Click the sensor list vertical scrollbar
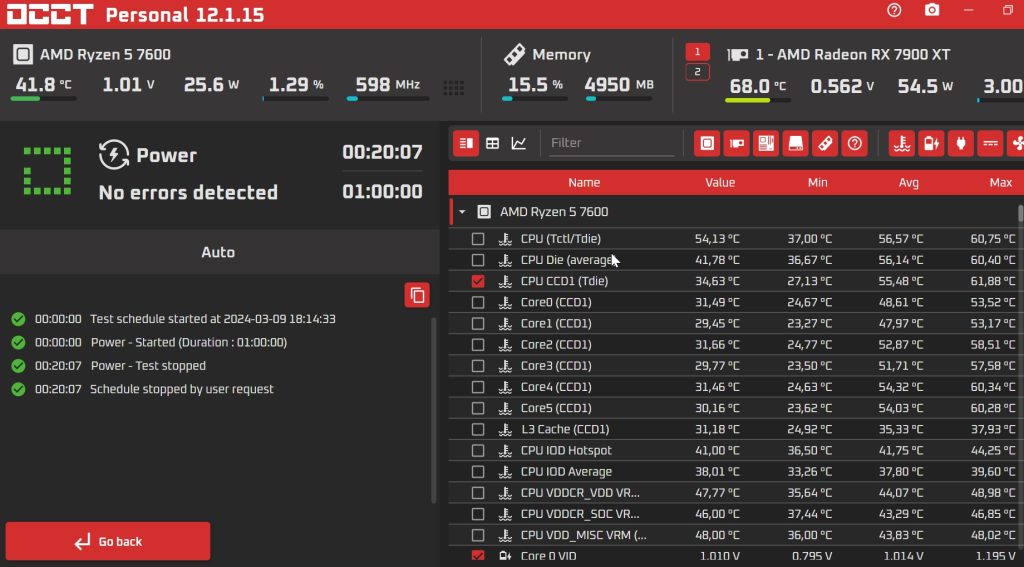The width and height of the screenshot is (1024, 567). tap(1020, 213)
